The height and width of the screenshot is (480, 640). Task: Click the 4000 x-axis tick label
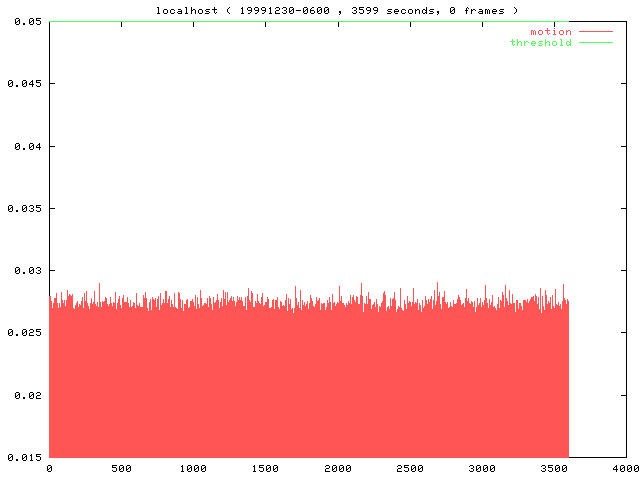tap(626, 468)
